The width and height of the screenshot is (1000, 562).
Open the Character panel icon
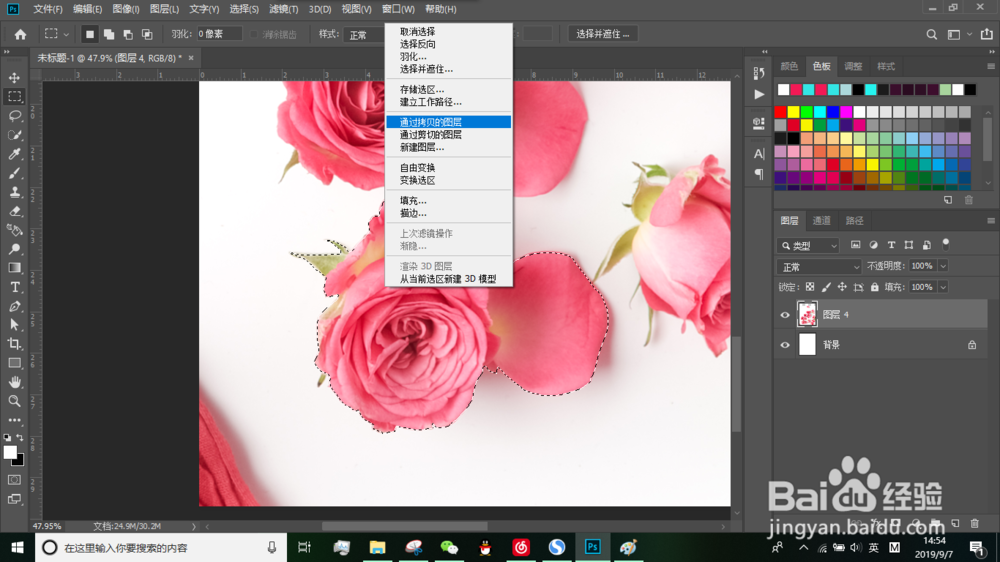point(759,154)
